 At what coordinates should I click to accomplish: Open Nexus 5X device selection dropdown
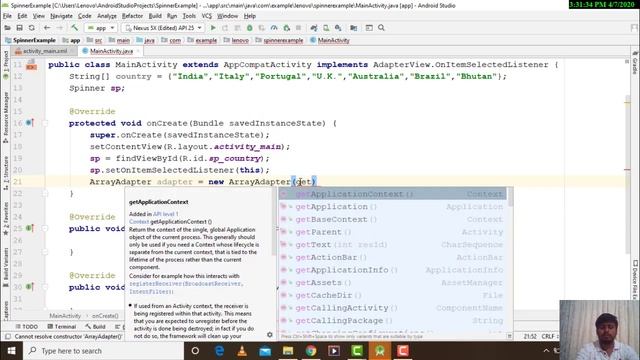click(163, 28)
